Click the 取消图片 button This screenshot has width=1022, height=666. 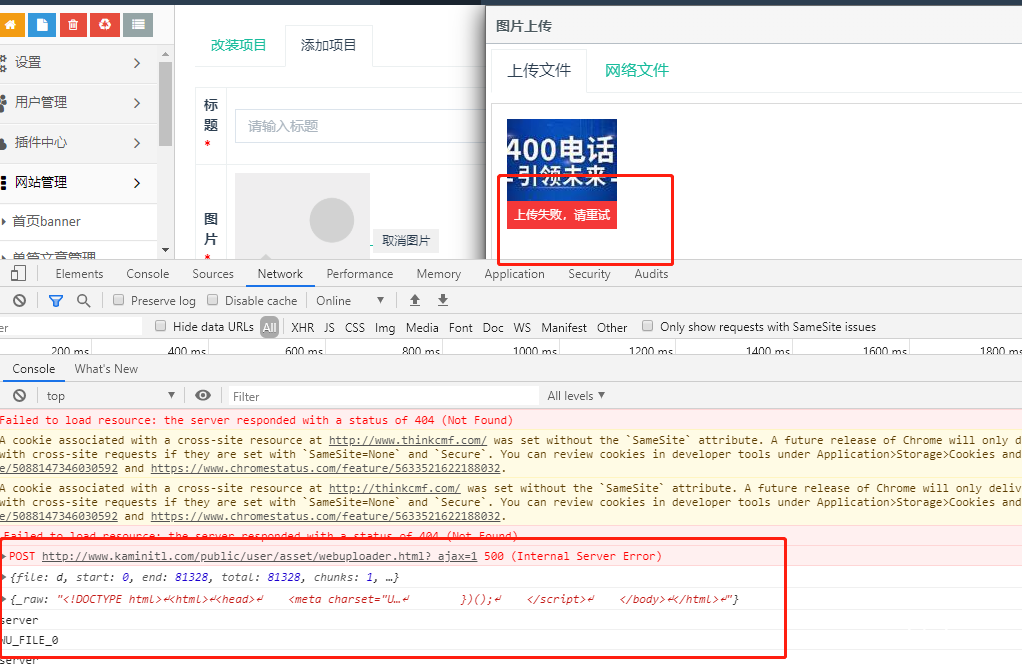tap(406, 240)
